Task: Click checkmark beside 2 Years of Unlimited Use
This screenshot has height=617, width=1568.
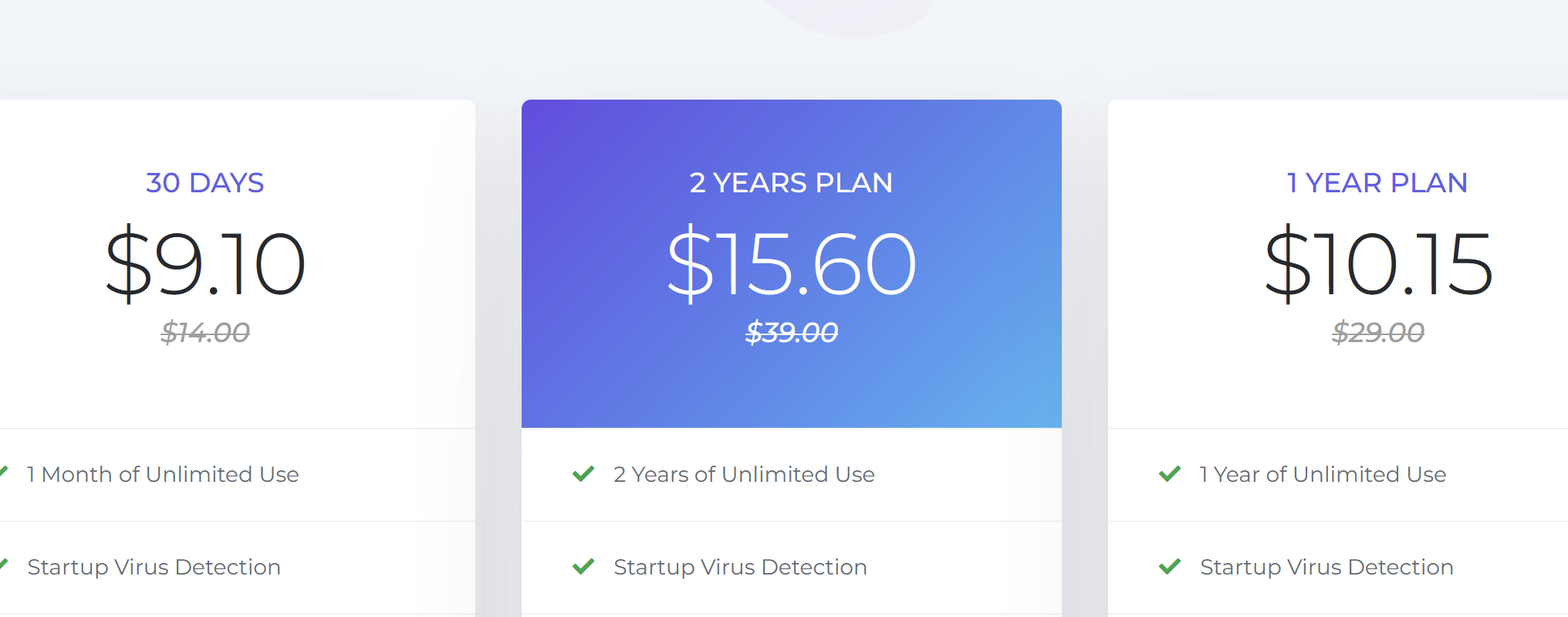Action: pyautogui.click(x=583, y=473)
